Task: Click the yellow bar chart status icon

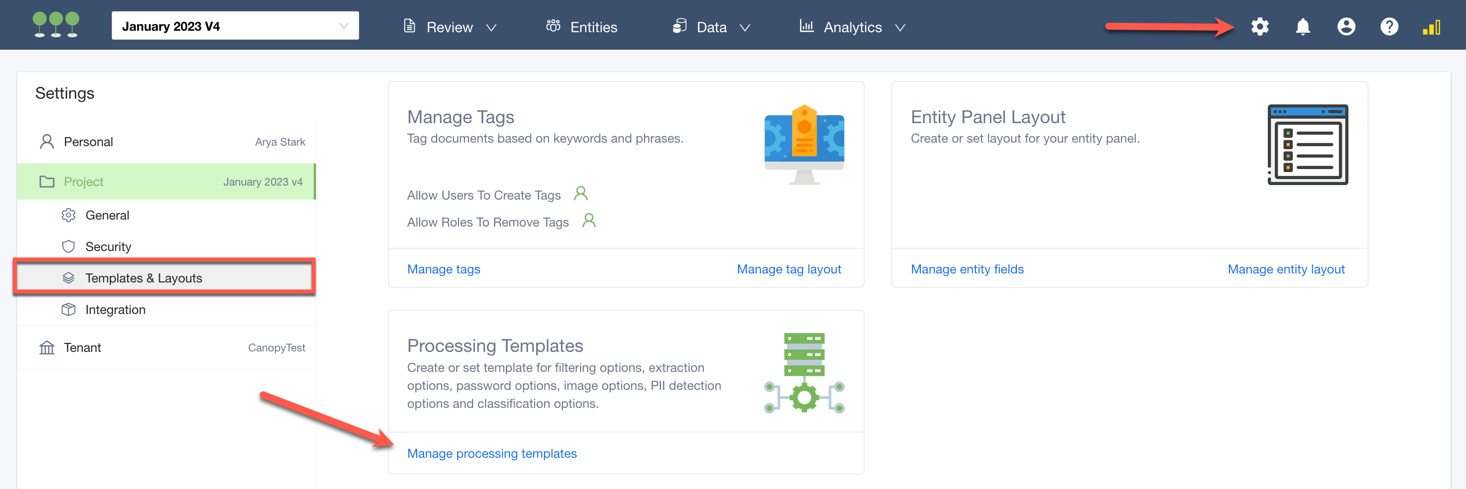Action: pyautogui.click(x=1431, y=27)
